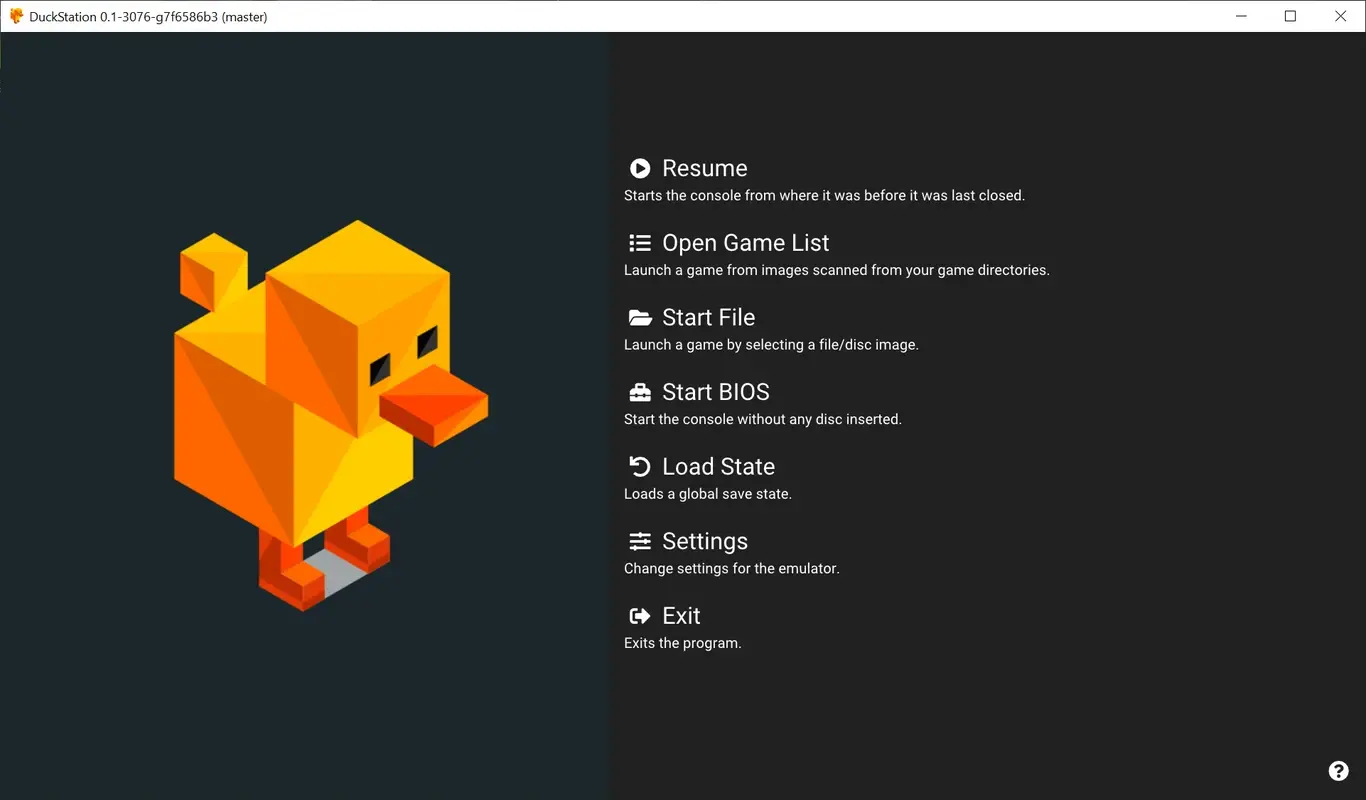
Task: Click the DuckStation version text in the title bar
Action: pyautogui.click(x=147, y=16)
